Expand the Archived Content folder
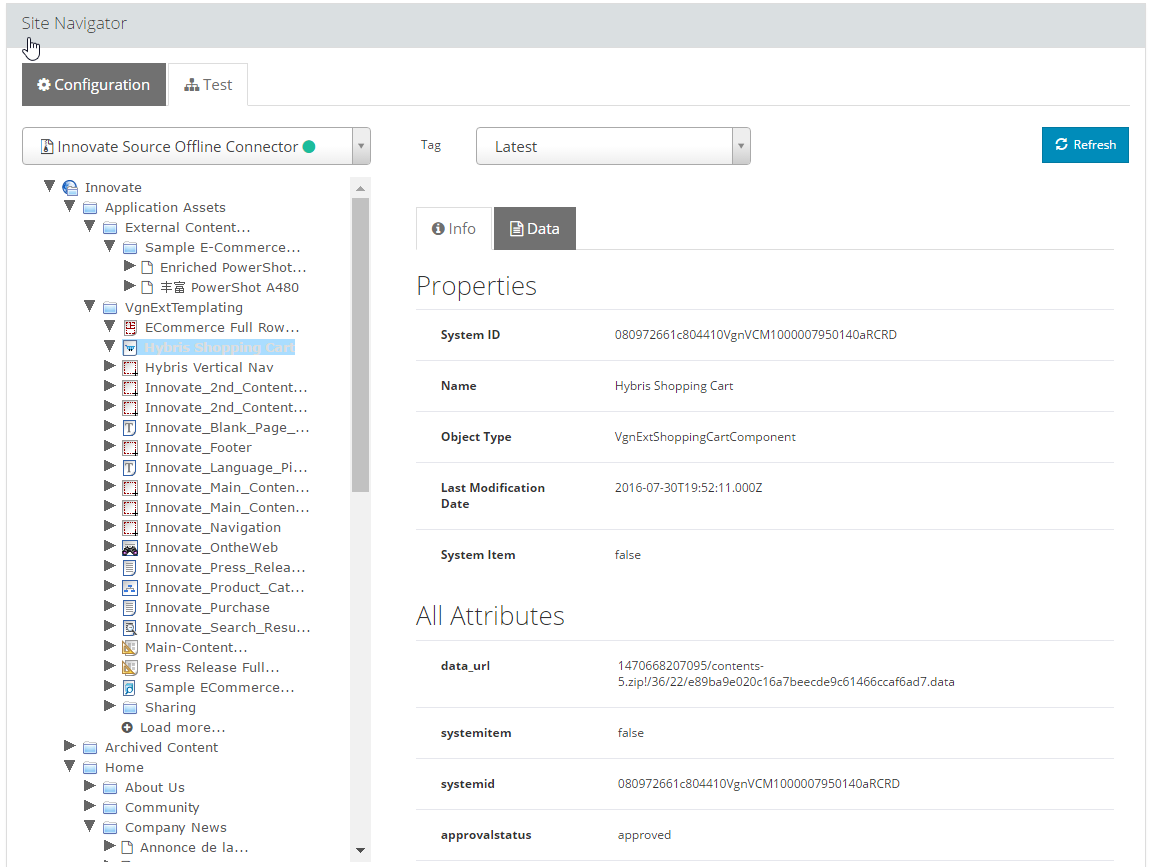The image size is (1153, 867). (70, 746)
